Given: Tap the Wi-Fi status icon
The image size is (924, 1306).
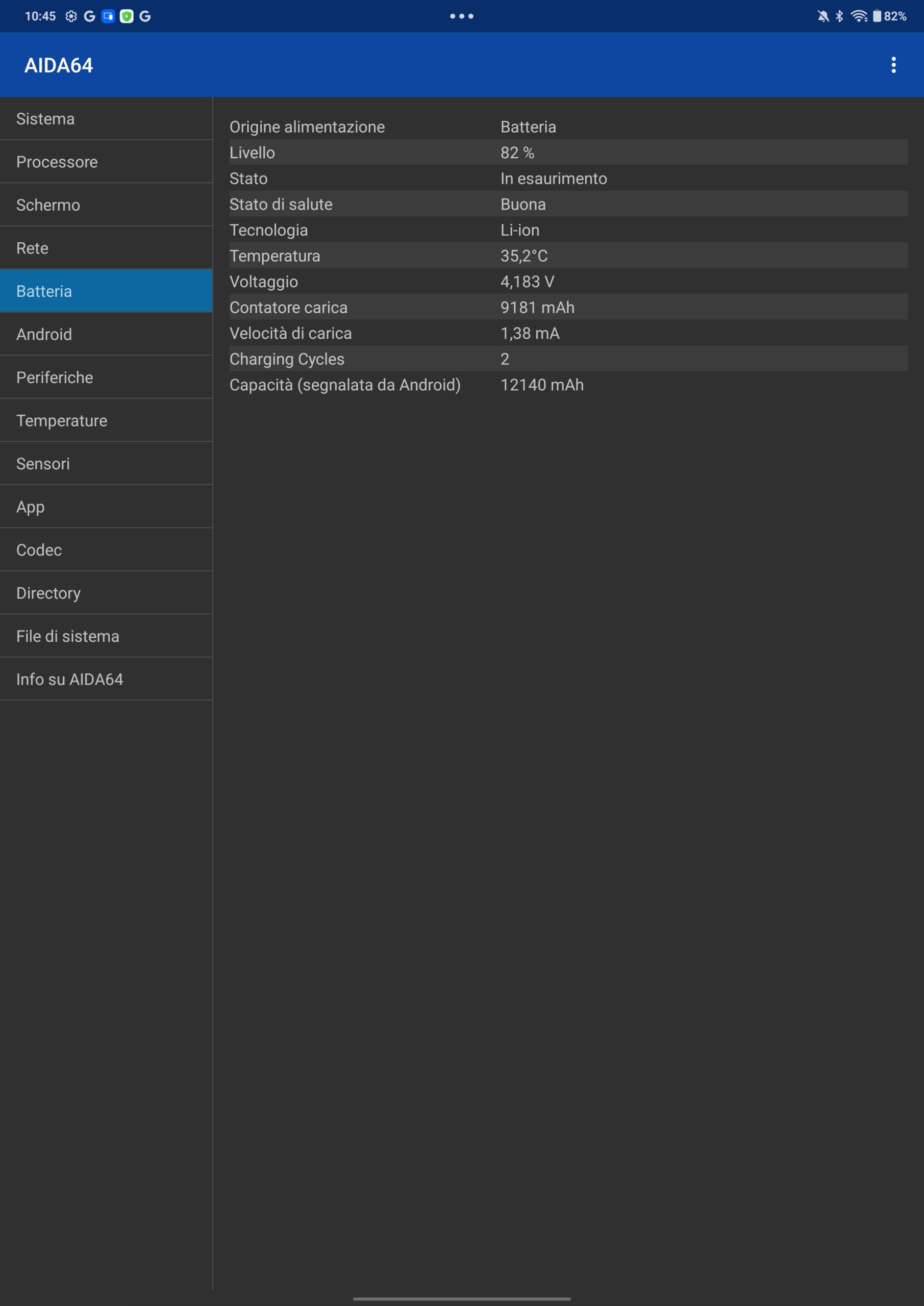Looking at the screenshot, I should click(859, 16).
